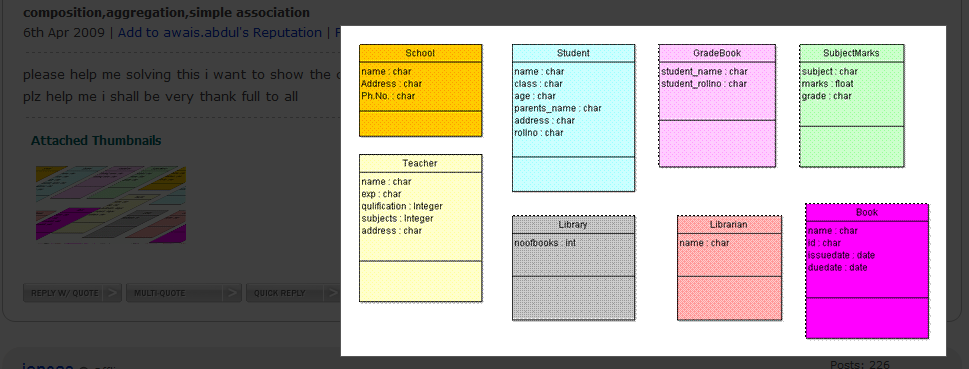Screen dimensions: 969x369
Task: Click 'student_rollno : char' in GradeBook
Action: coord(704,83)
